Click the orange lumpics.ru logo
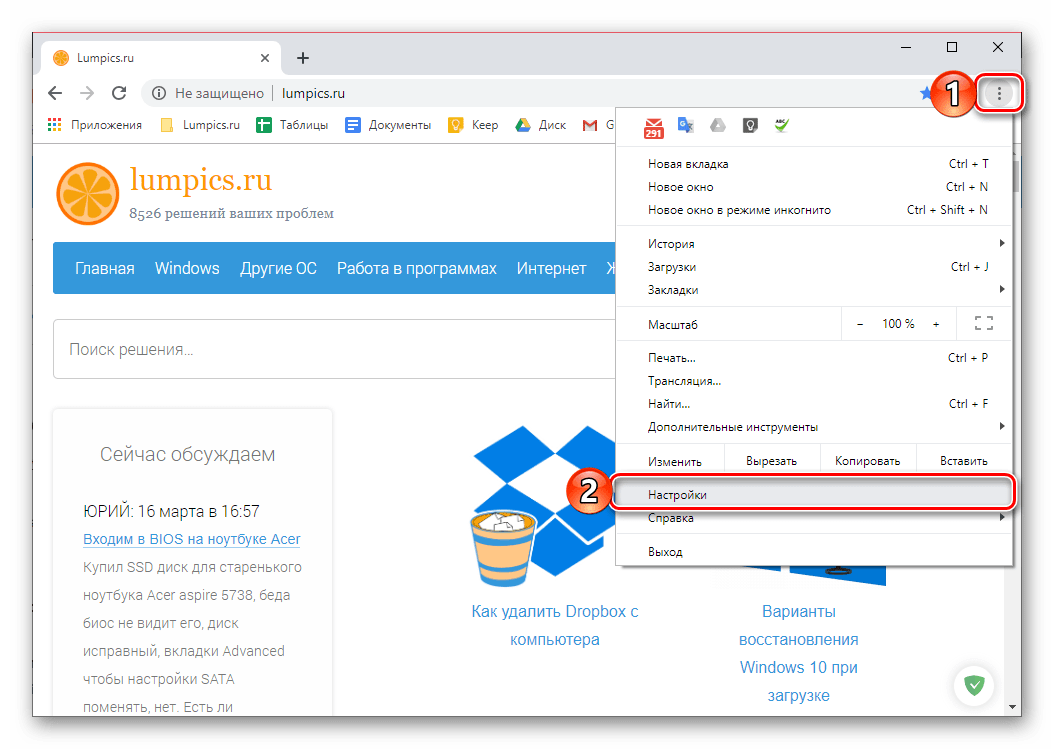Screen dimensions: 1054x749 pos(88,194)
